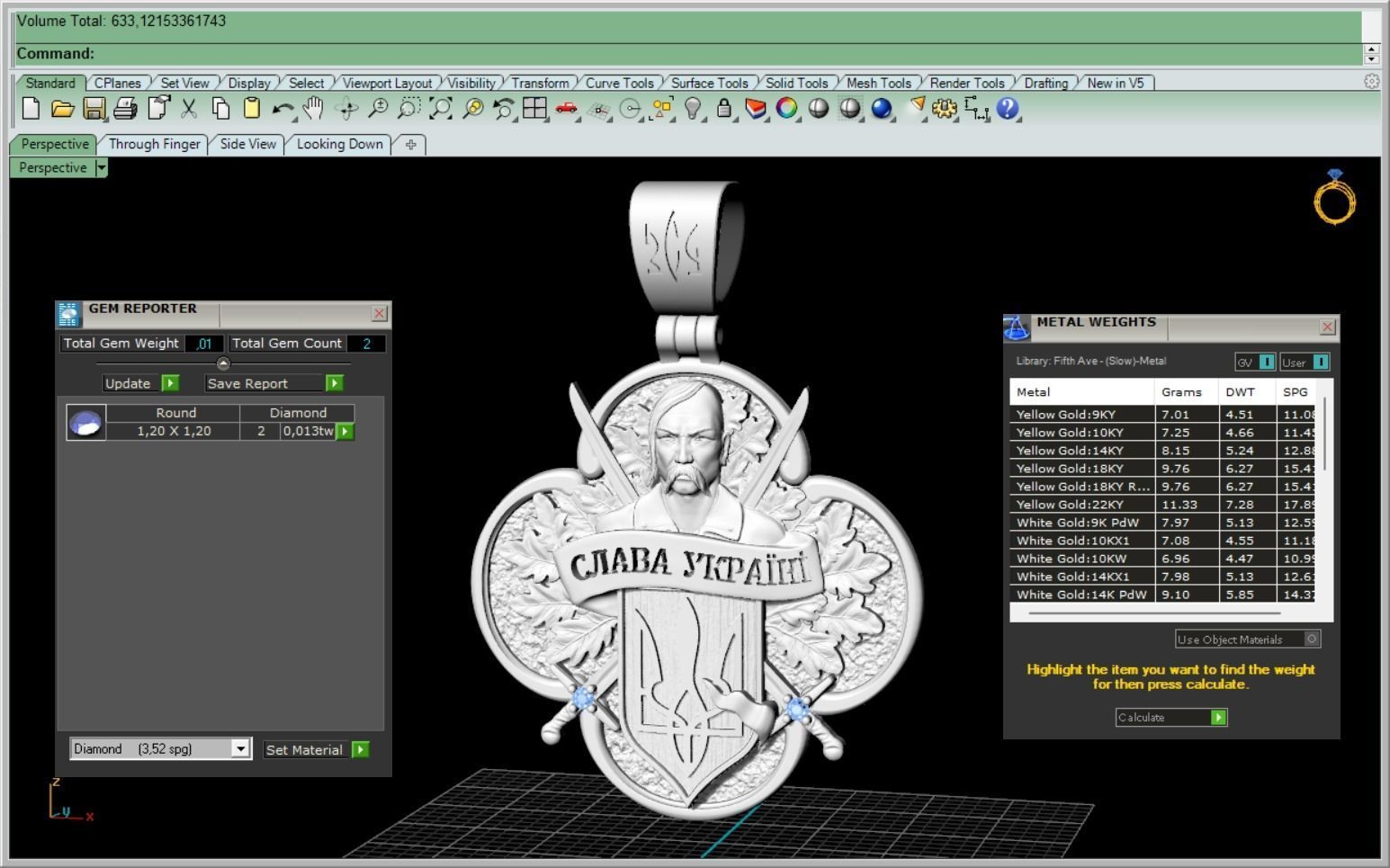1390x868 pixels.
Task: Open the Curve Tools toolbar tab
Action: pos(620,83)
